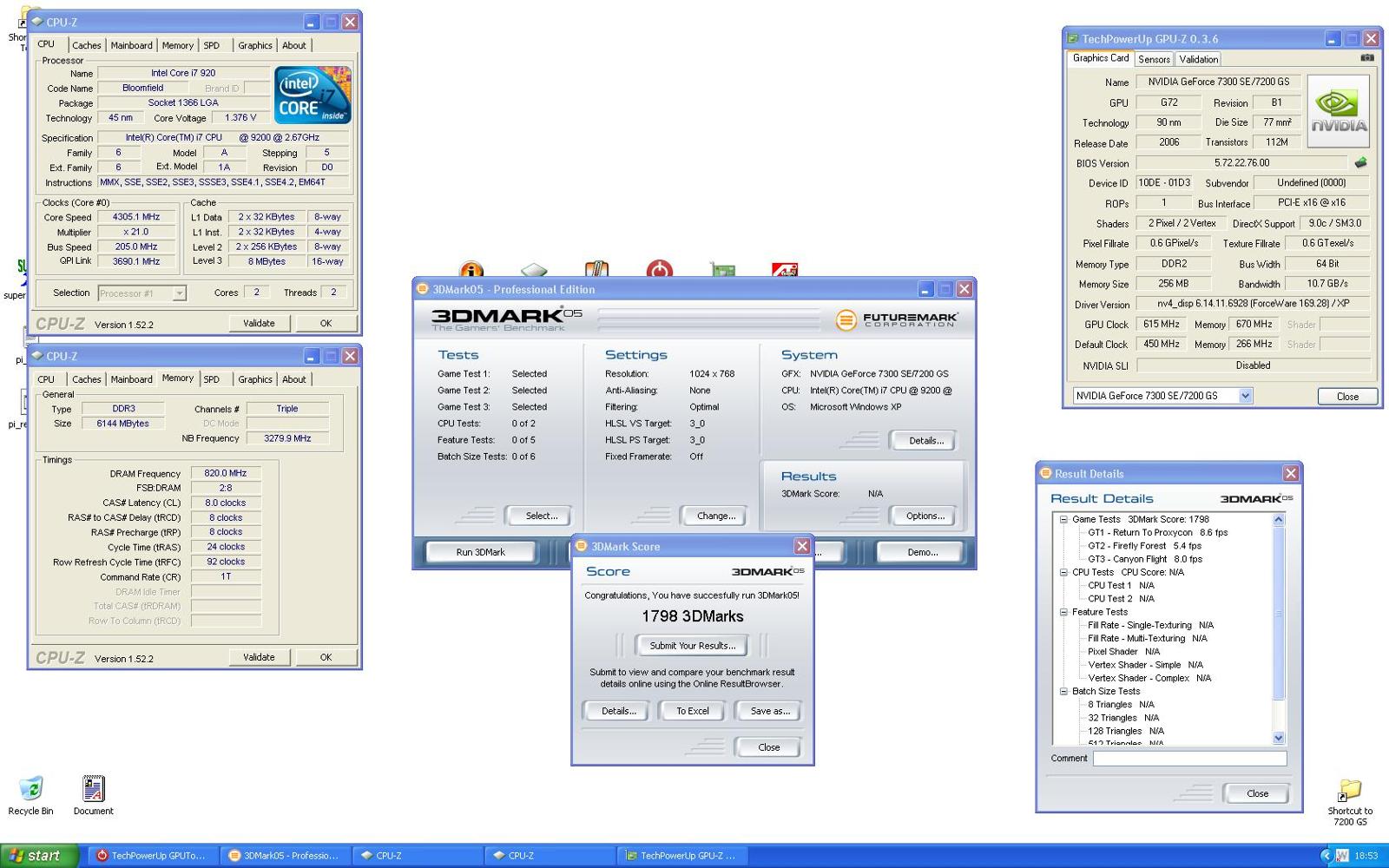Select the green circuit board desktop icon
1389x868 pixels.
[722, 270]
